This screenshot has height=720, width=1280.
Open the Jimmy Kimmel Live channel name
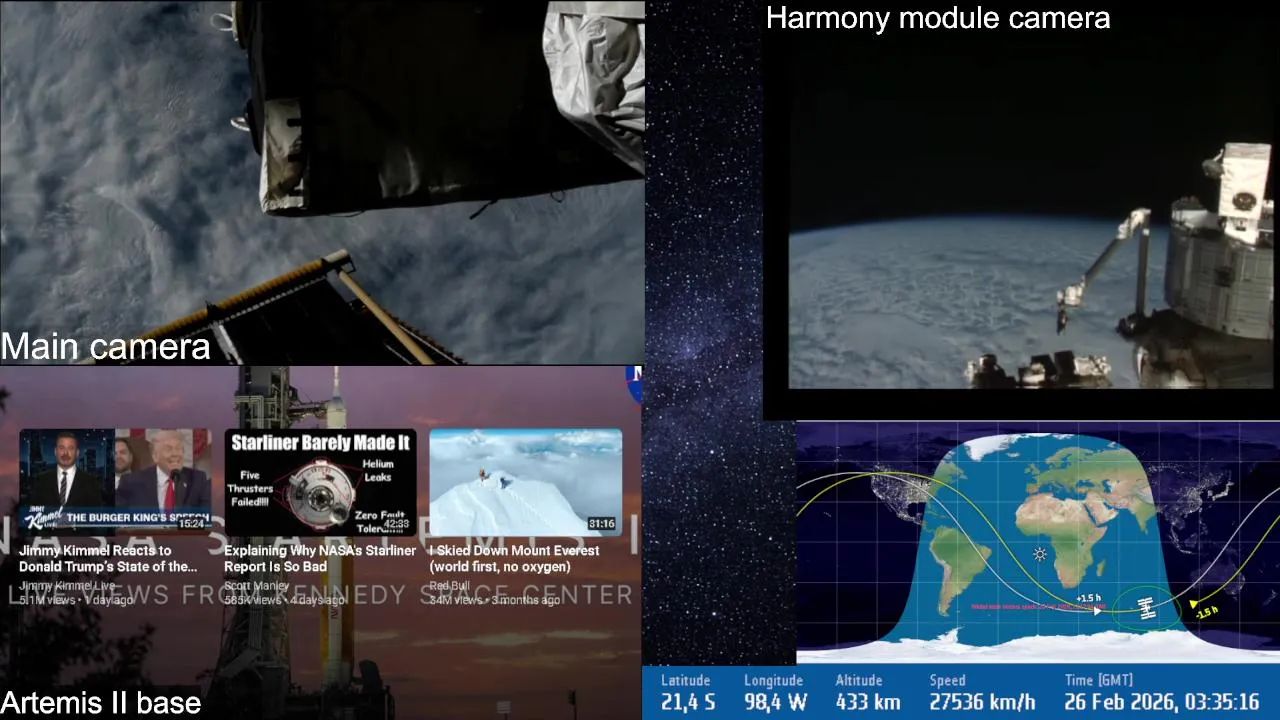click(67, 586)
